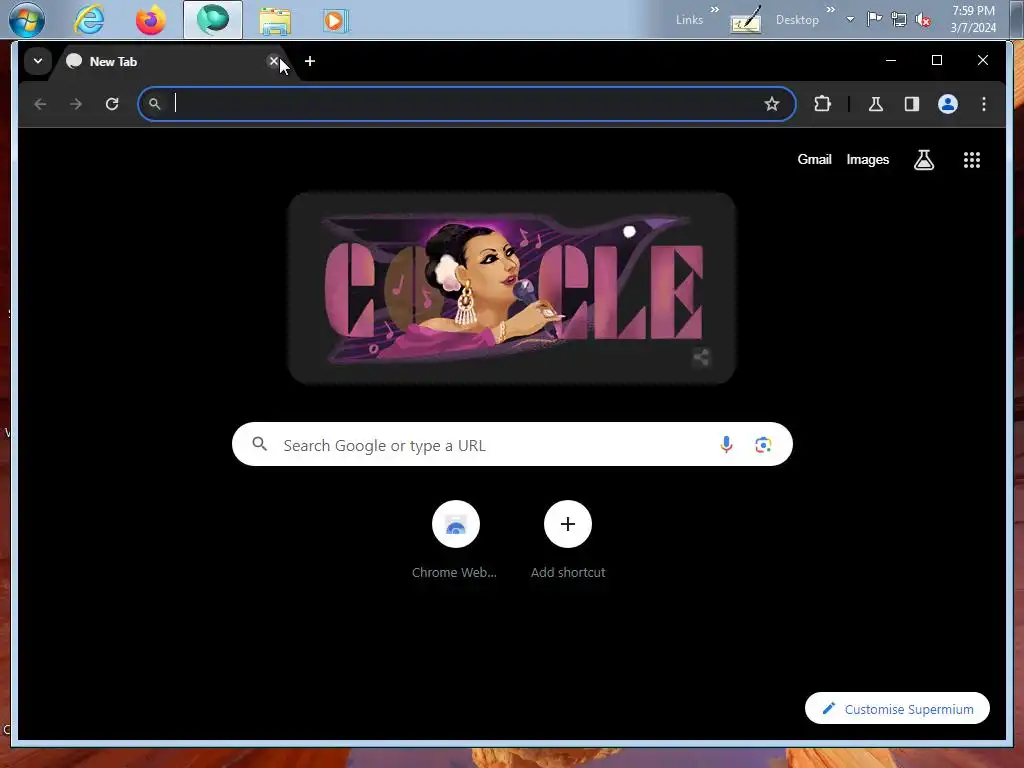The height and width of the screenshot is (768, 1024).
Task: Click the Search Google or type a URL box
Action: point(512,445)
